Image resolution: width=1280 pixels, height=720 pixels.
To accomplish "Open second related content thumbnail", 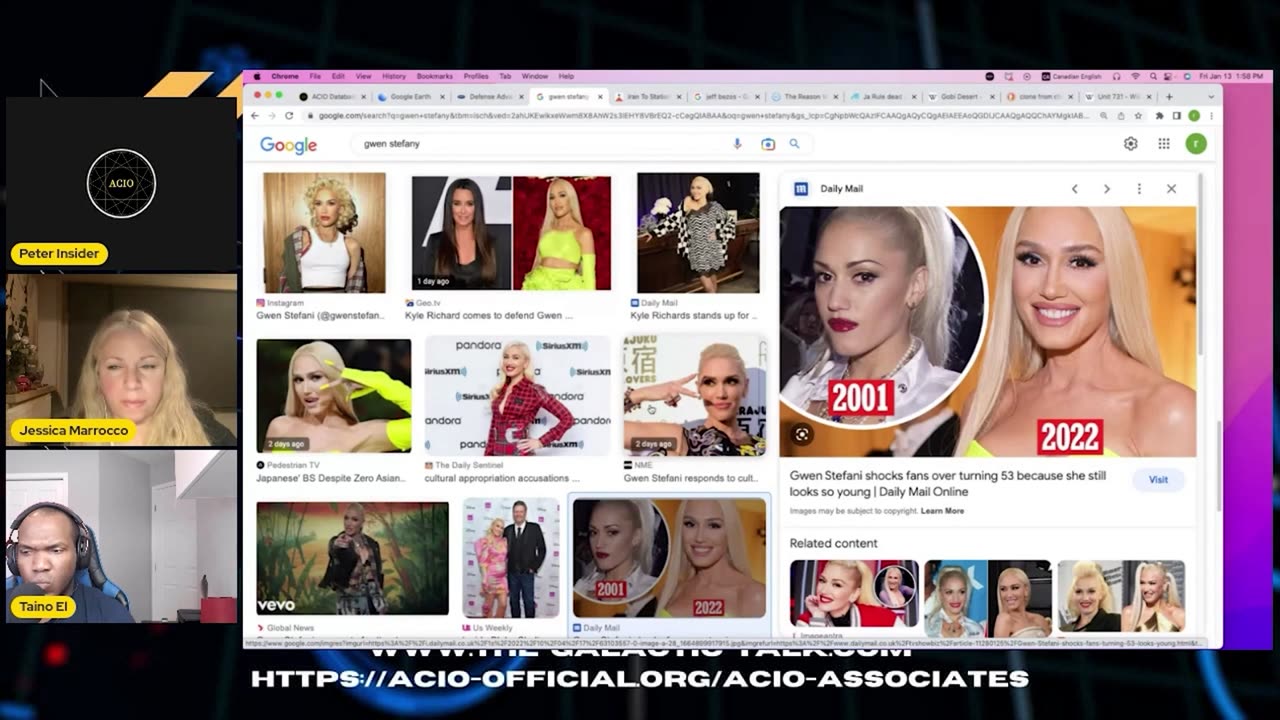I will (x=987, y=598).
